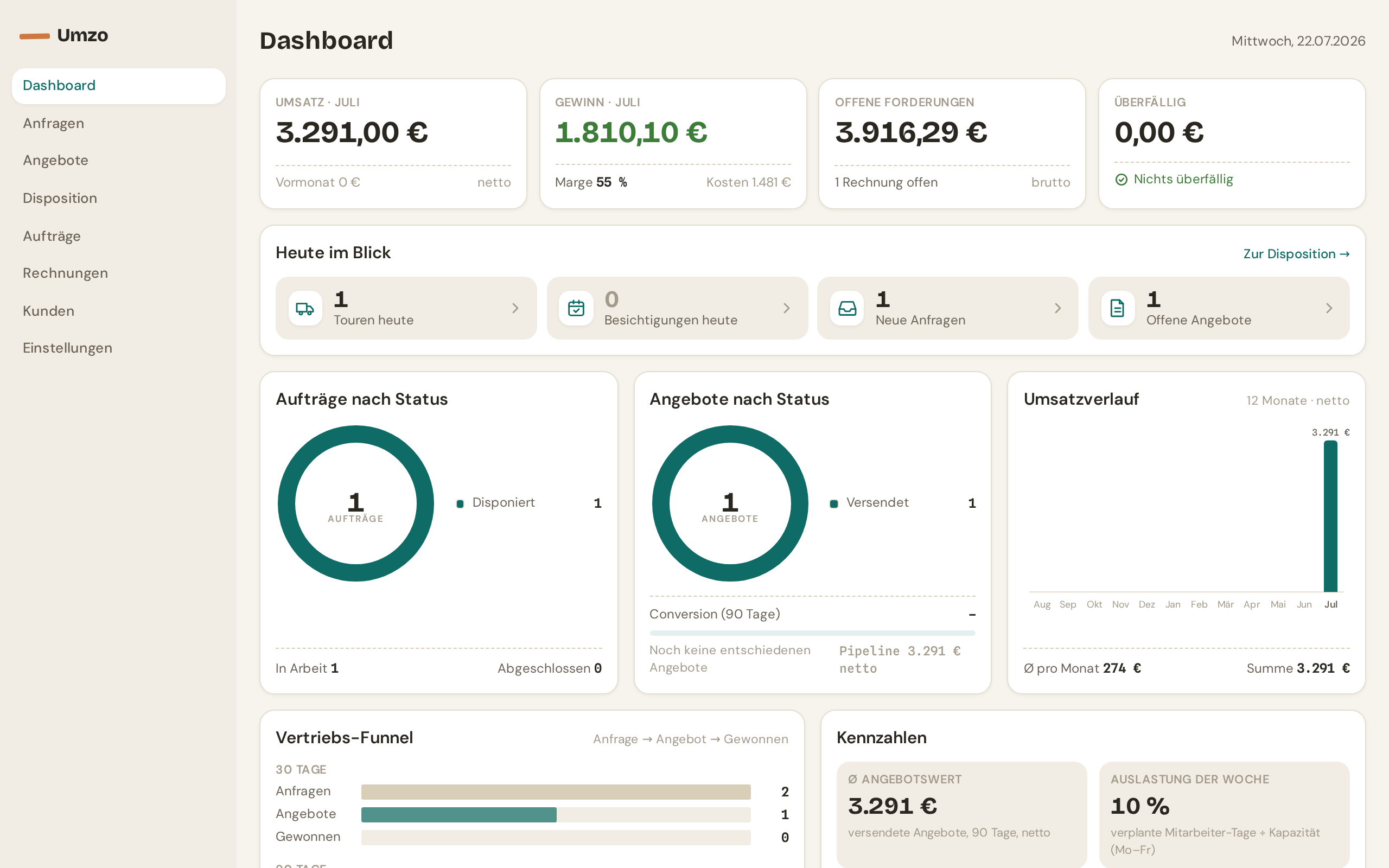1389x868 pixels.
Task: Click the inbox icon for Neue Anfragen
Action: pyautogui.click(x=847, y=308)
